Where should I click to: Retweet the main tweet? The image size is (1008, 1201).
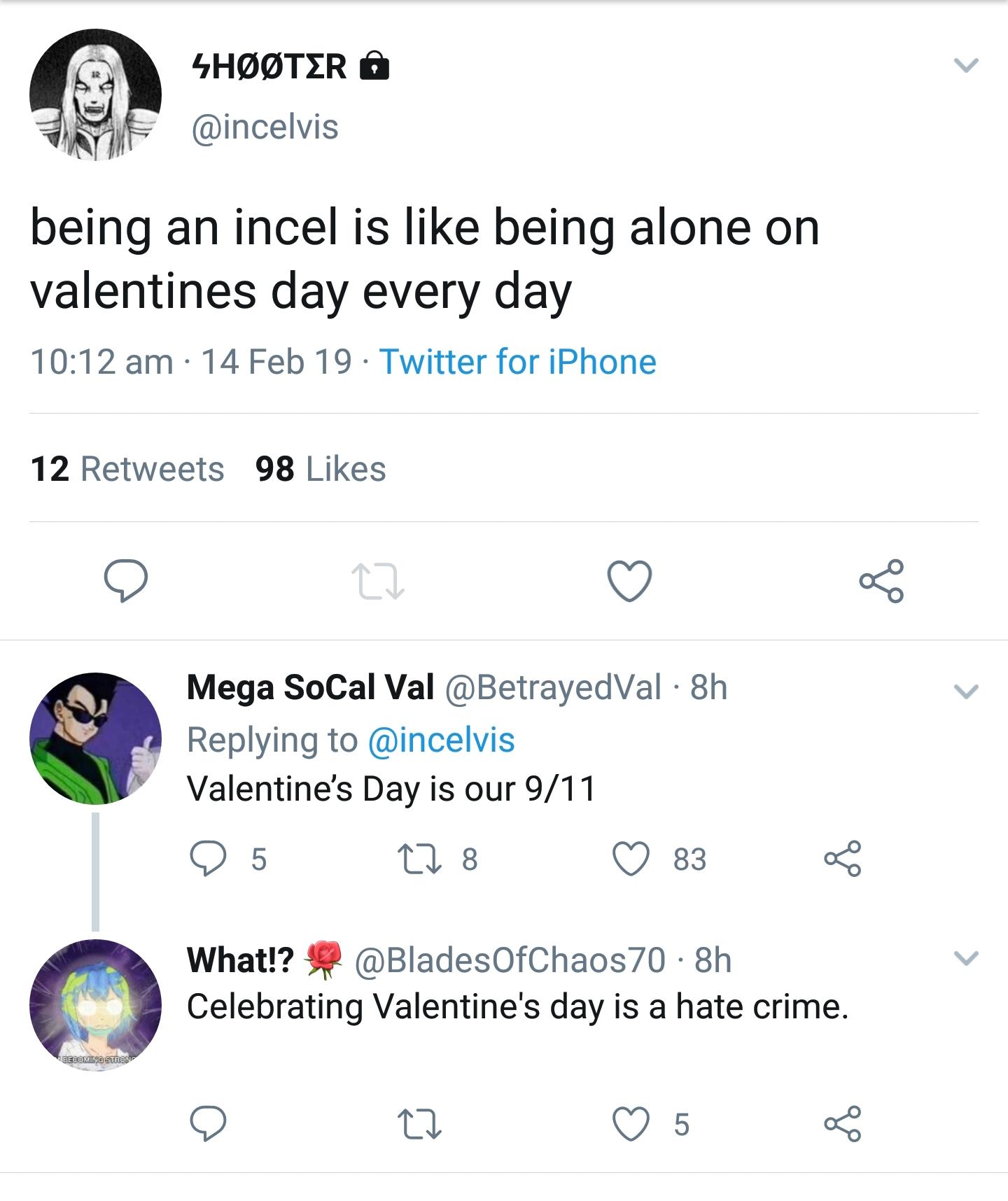pos(378,582)
